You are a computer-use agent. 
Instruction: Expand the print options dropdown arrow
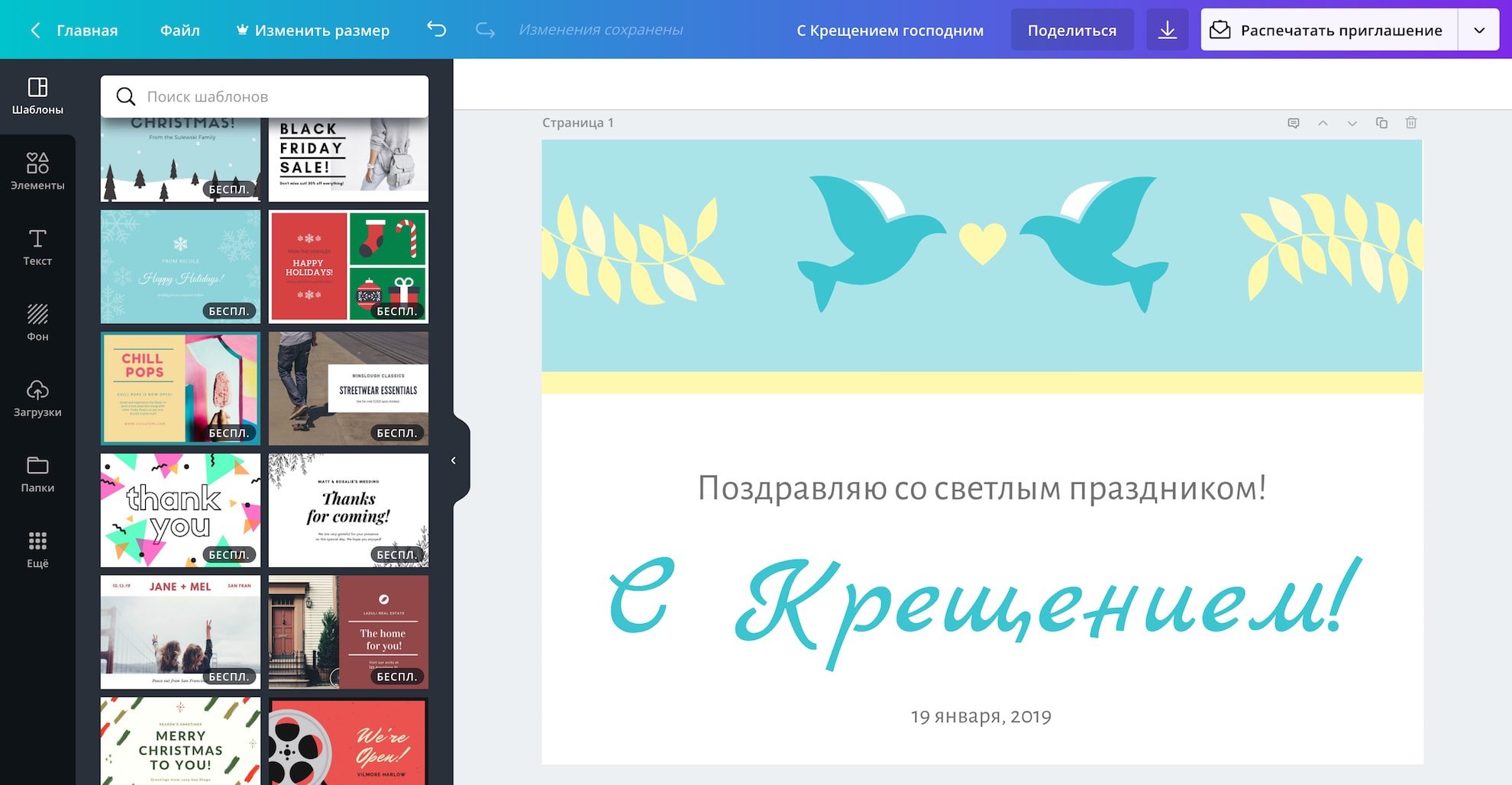pyautogui.click(x=1479, y=30)
